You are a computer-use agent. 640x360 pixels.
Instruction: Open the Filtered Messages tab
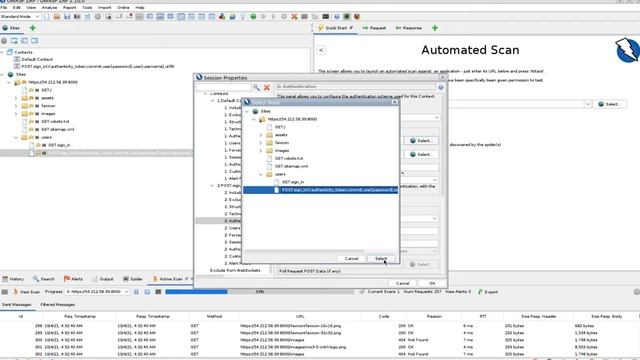click(58, 304)
